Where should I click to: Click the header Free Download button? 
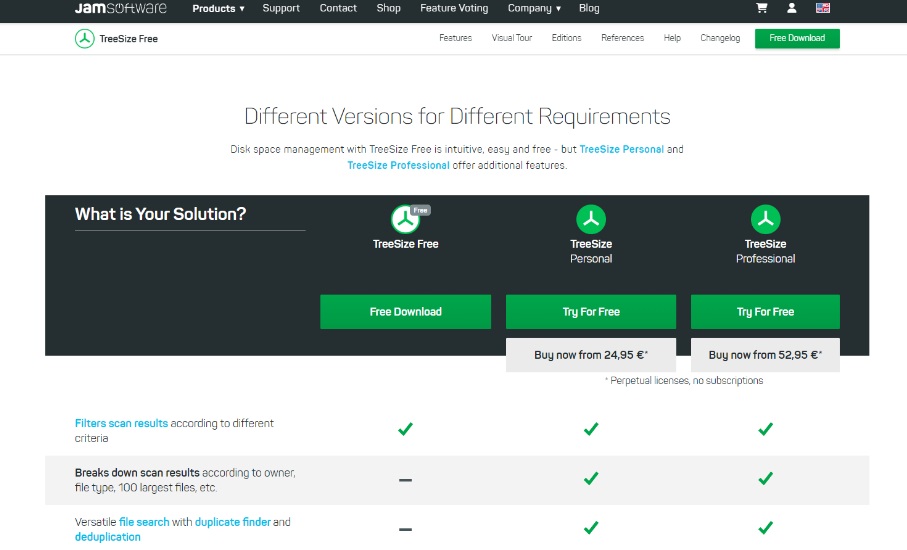(797, 38)
